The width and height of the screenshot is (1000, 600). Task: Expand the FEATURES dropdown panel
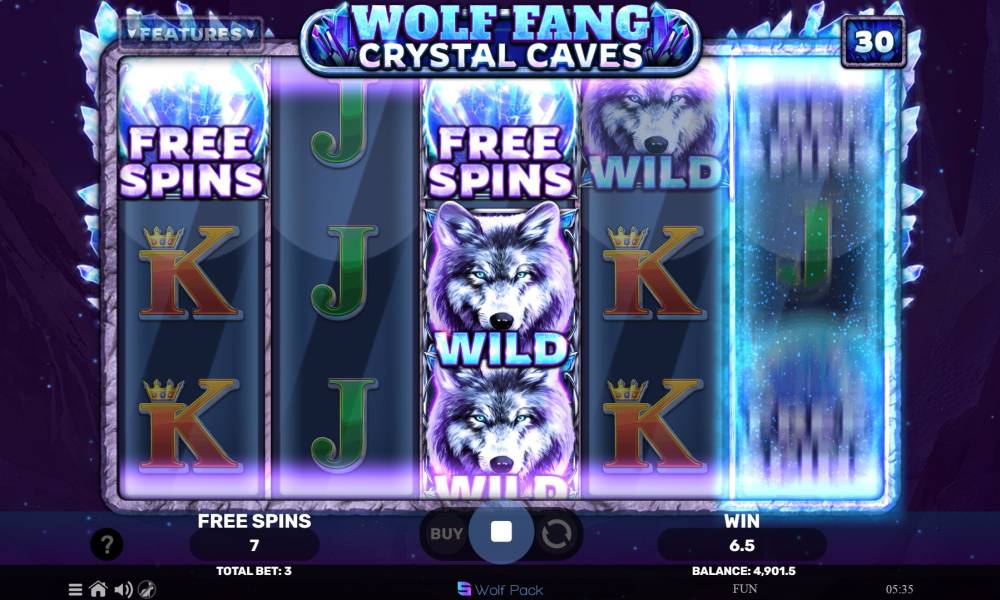[191, 34]
